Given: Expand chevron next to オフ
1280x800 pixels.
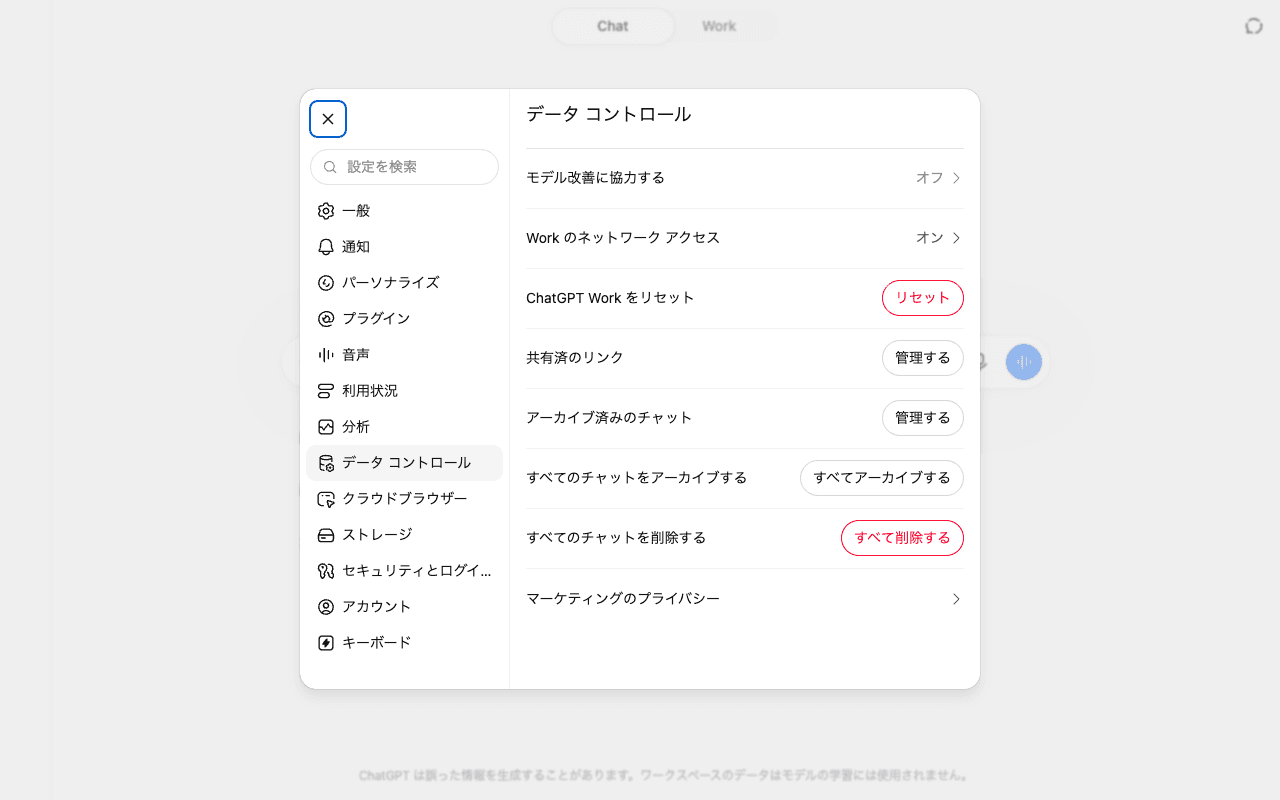Looking at the screenshot, I should (956, 178).
